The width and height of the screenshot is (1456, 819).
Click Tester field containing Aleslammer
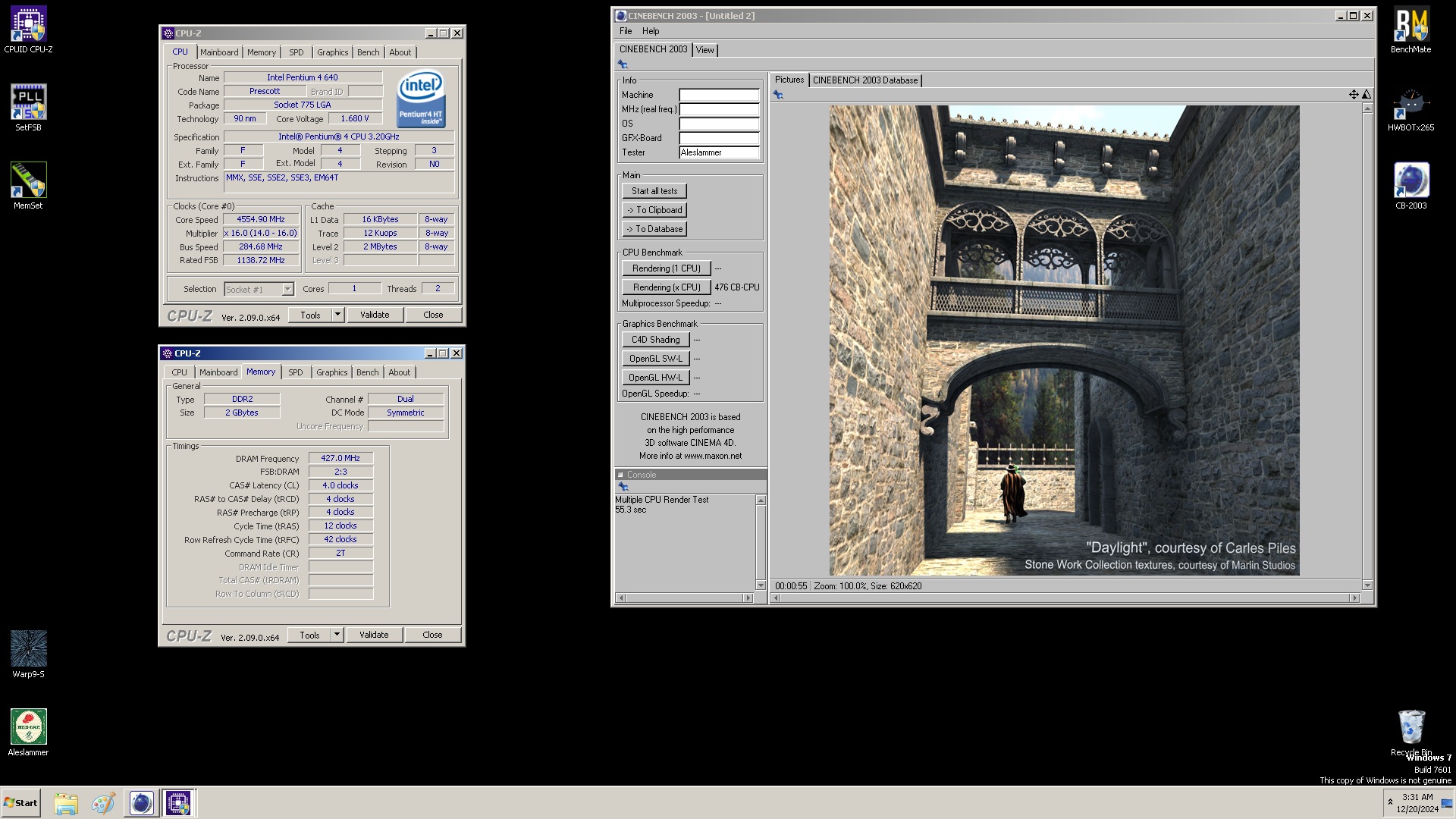coord(719,153)
